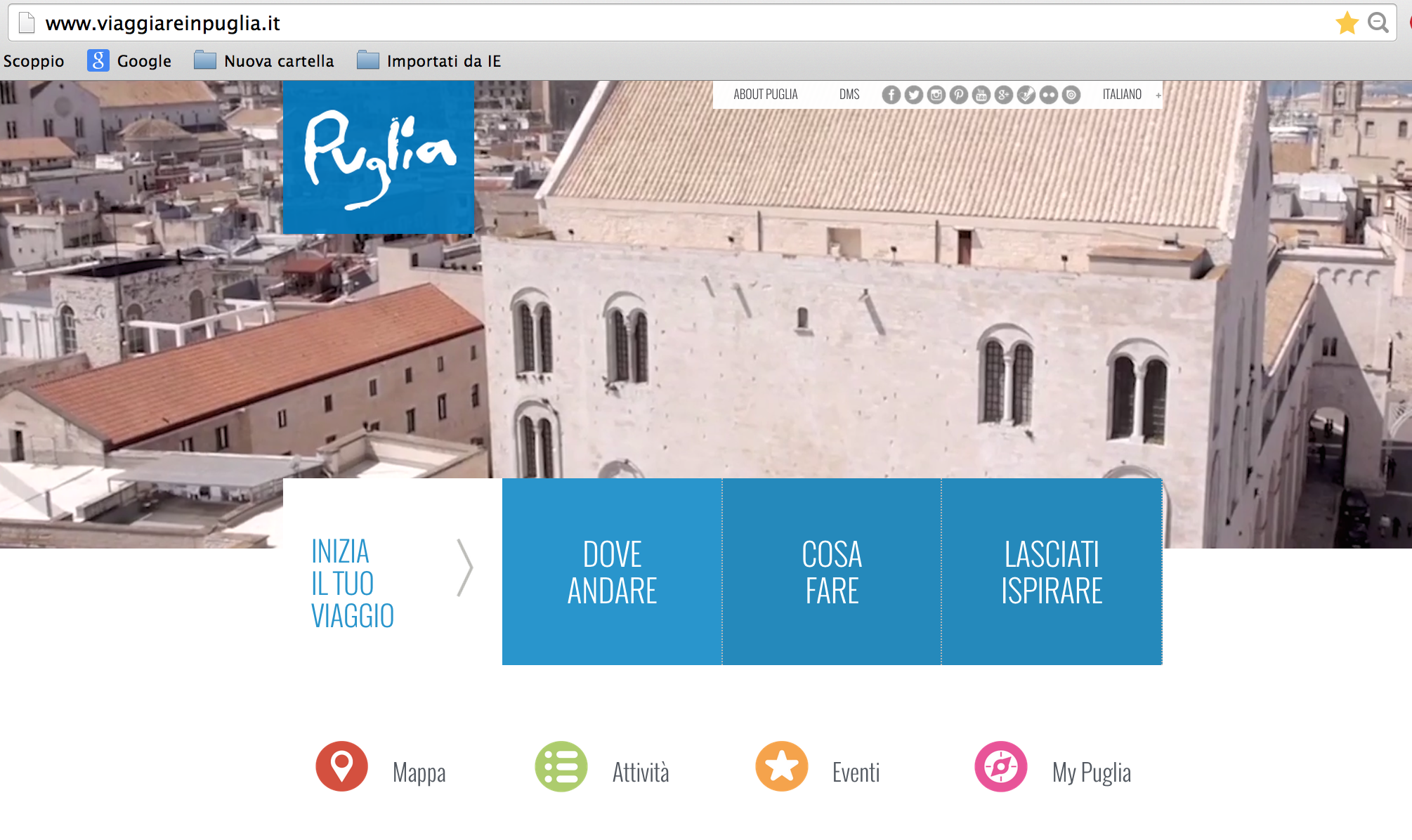
Task: Select the DOVE ANDARE tile
Action: [x=612, y=572]
